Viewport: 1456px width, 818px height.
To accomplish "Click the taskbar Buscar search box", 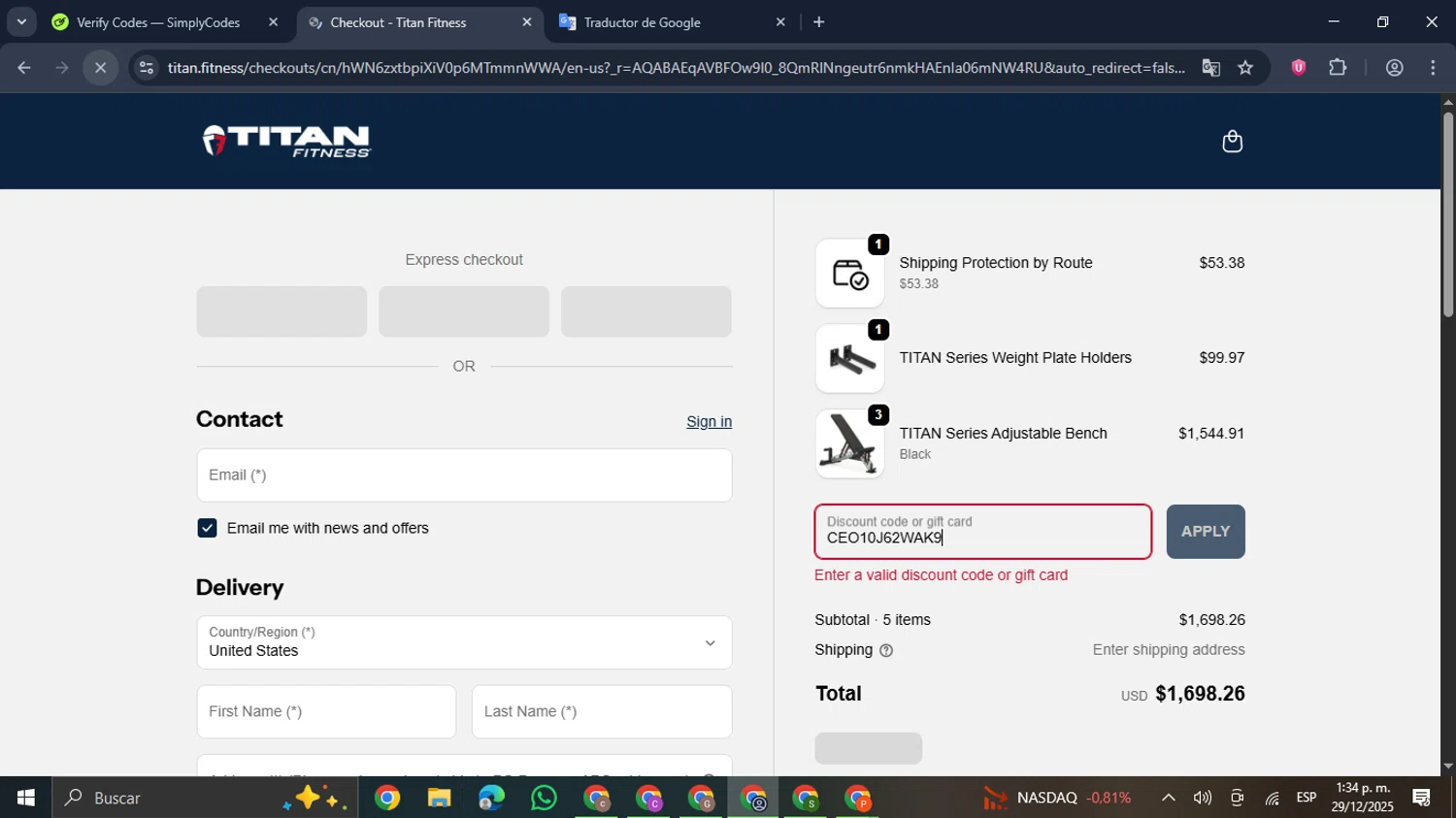I will coord(205,798).
